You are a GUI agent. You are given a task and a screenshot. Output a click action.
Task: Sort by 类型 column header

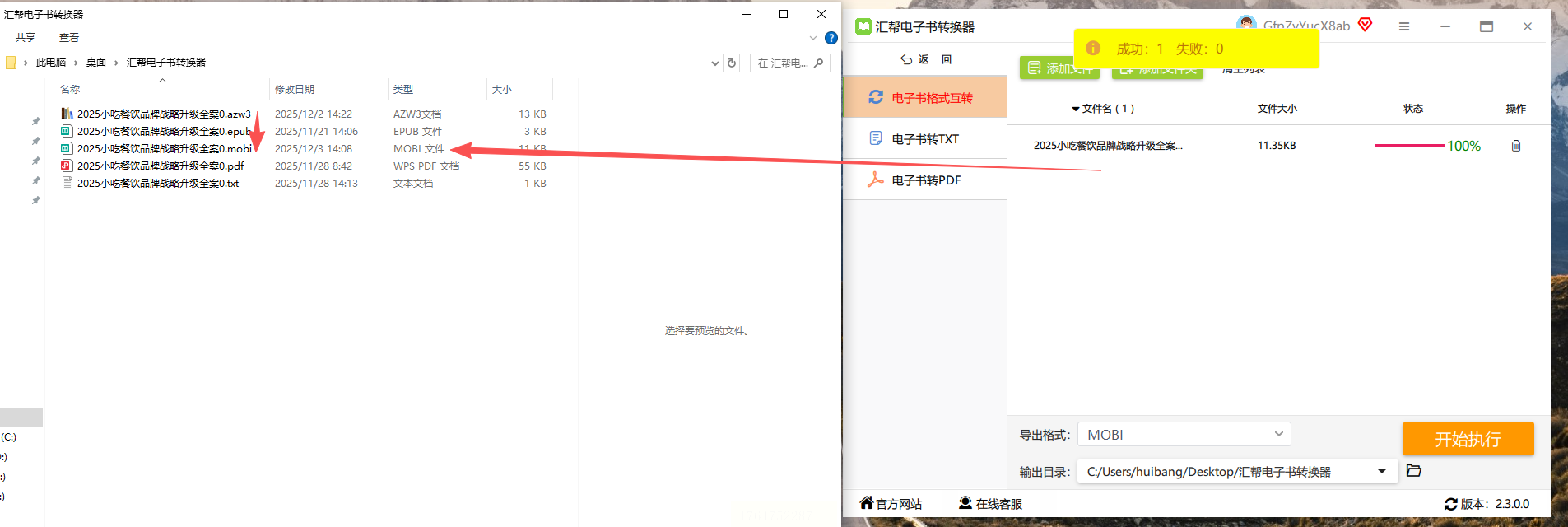(403, 89)
